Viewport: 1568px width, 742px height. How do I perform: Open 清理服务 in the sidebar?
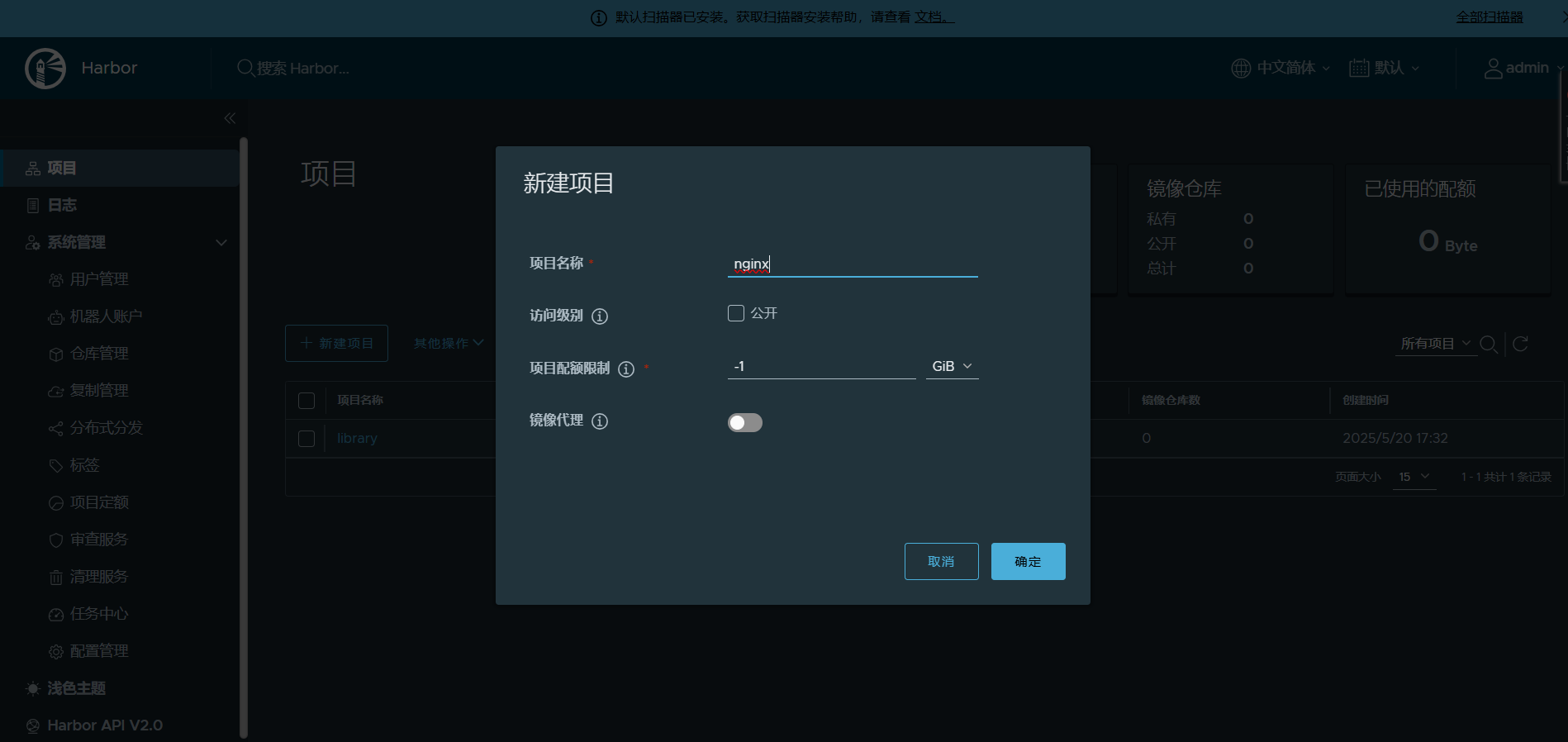pos(99,577)
